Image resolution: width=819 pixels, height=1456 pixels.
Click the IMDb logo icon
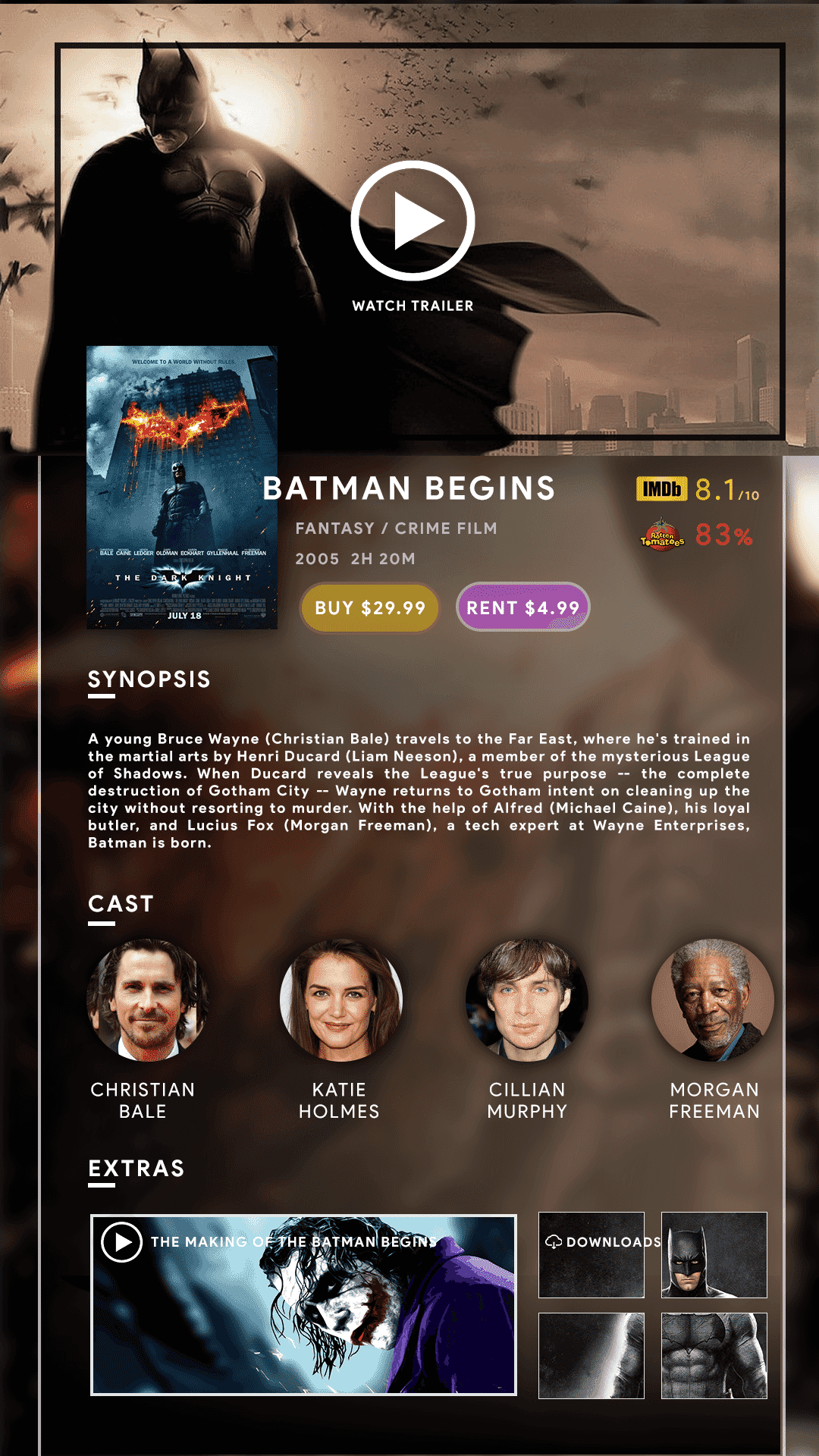[x=661, y=489]
